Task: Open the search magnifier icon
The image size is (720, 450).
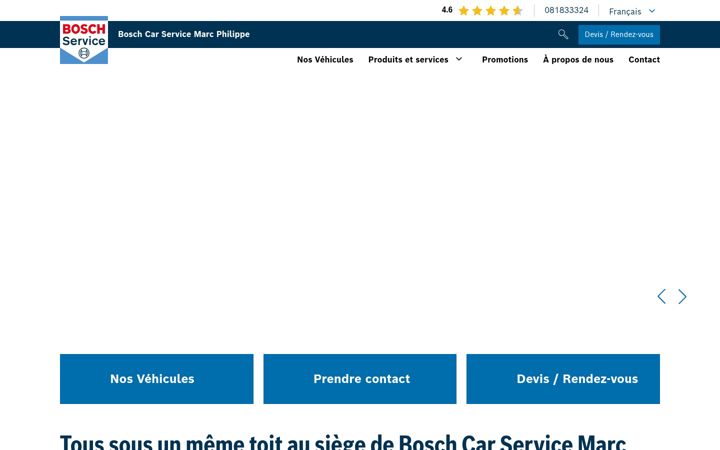Action: point(563,34)
